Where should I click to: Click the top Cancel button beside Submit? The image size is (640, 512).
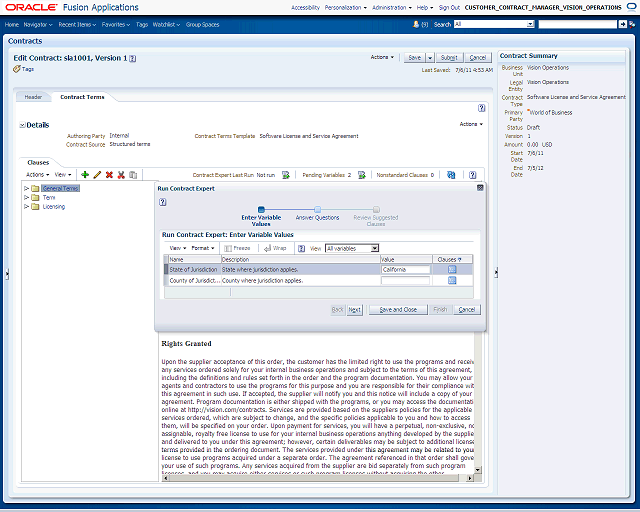coord(478,58)
